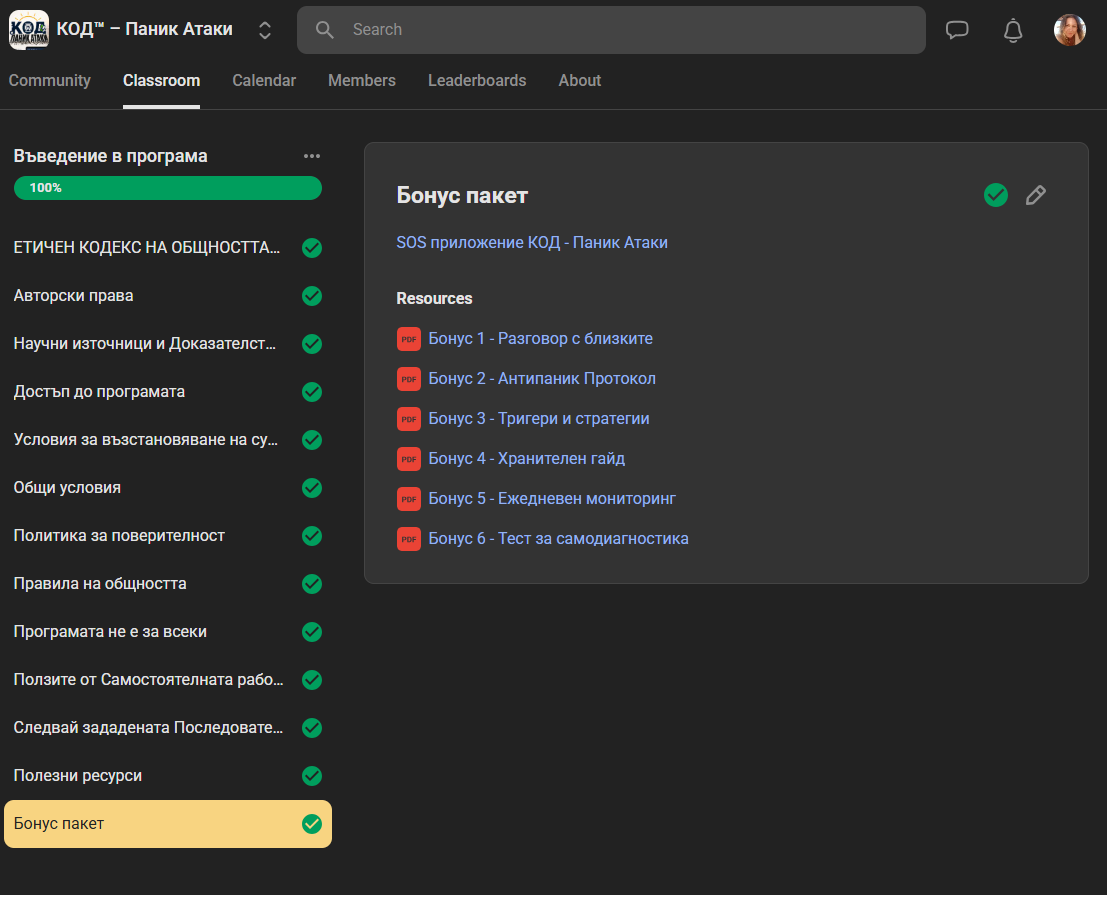
Task: Open Бонус 2 - Антипаник Протокол
Action: pos(541,379)
